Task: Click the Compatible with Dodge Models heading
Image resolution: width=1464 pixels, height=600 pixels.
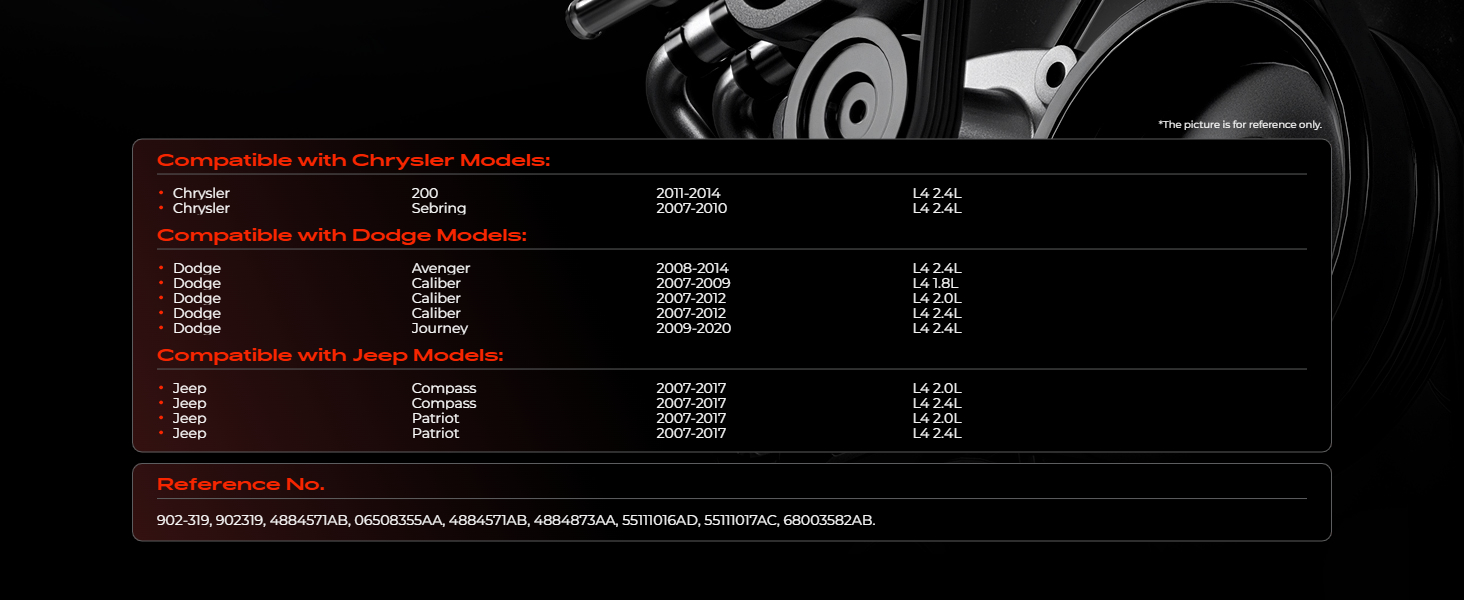Action: click(x=342, y=235)
